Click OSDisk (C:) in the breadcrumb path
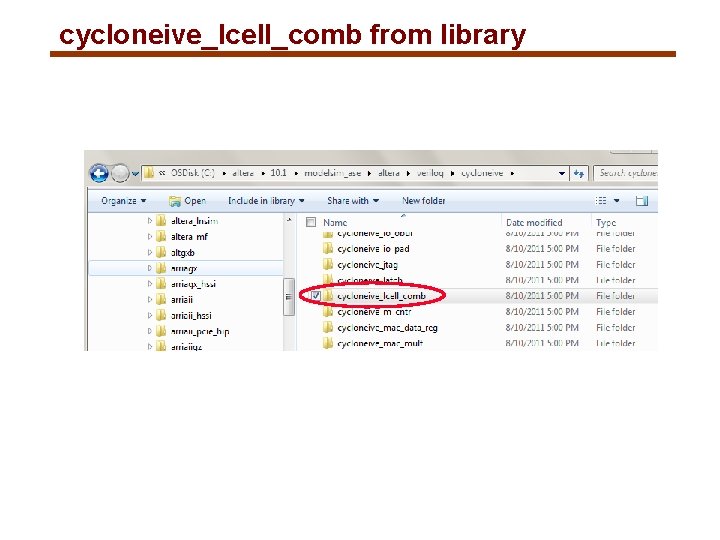This screenshot has width=720, height=540. click(x=192, y=173)
